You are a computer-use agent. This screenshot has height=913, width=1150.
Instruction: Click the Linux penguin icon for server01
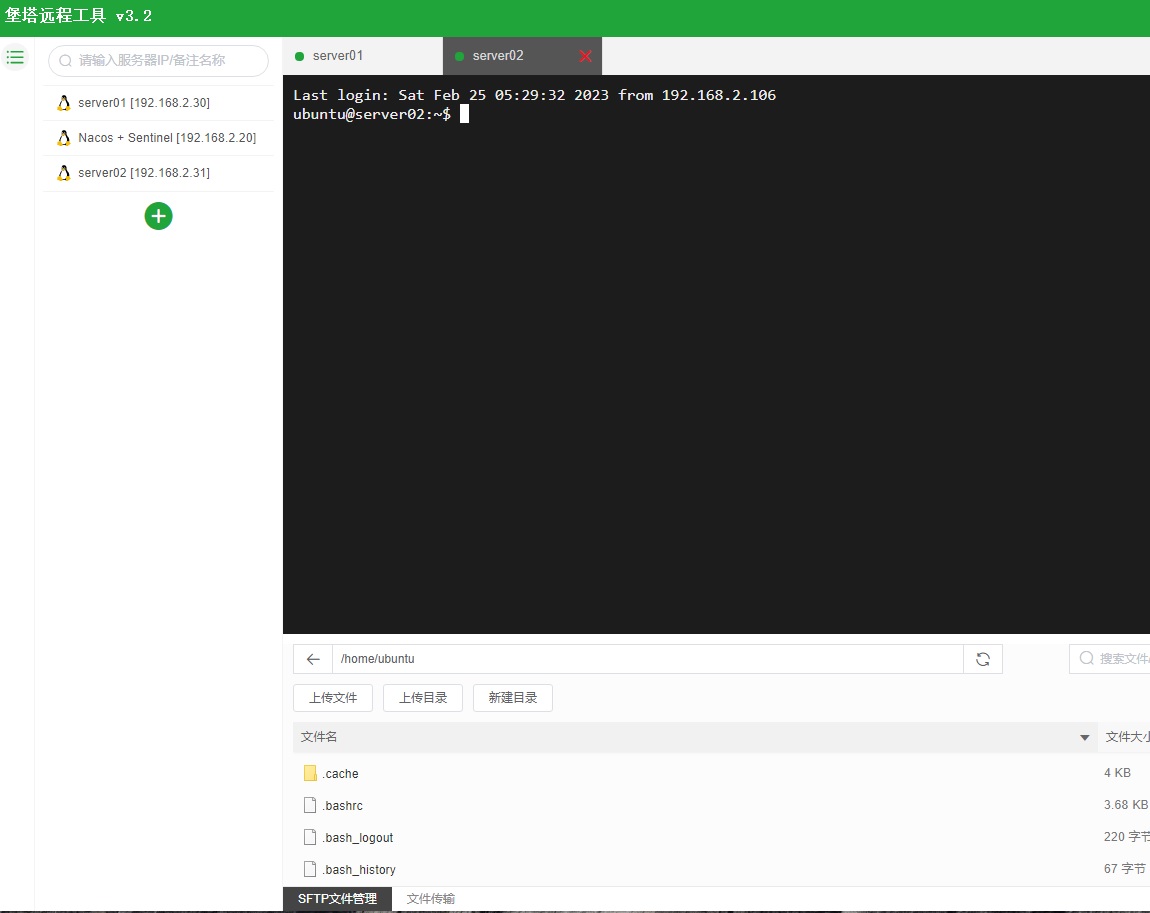[64, 103]
